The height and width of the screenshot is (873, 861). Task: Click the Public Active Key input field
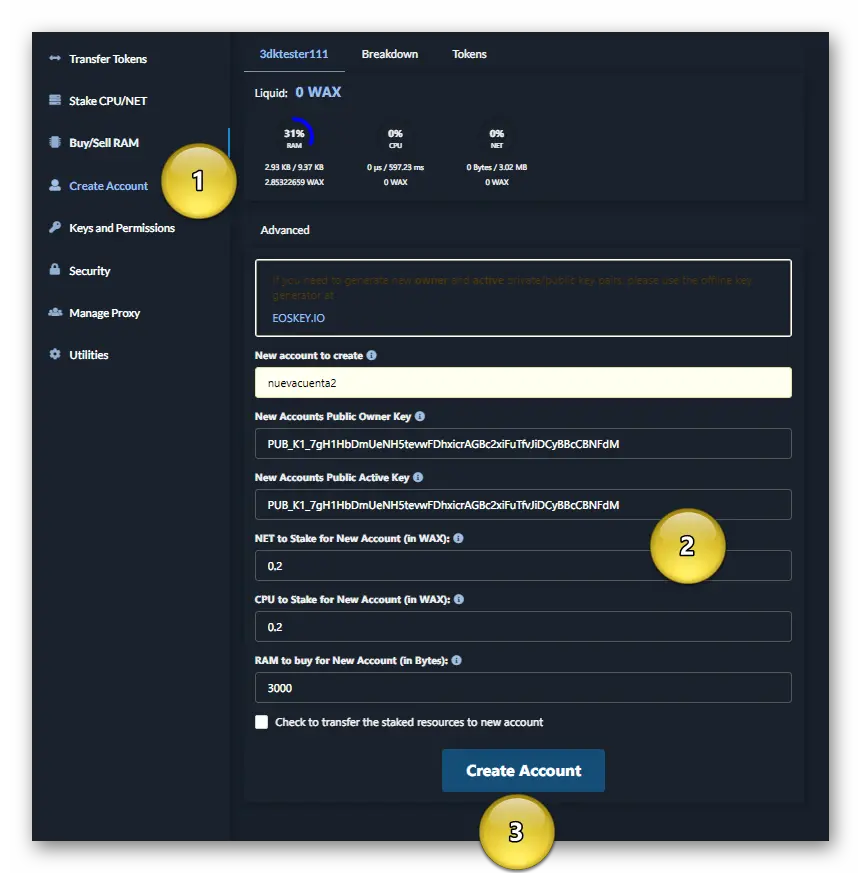click(524, 504)
